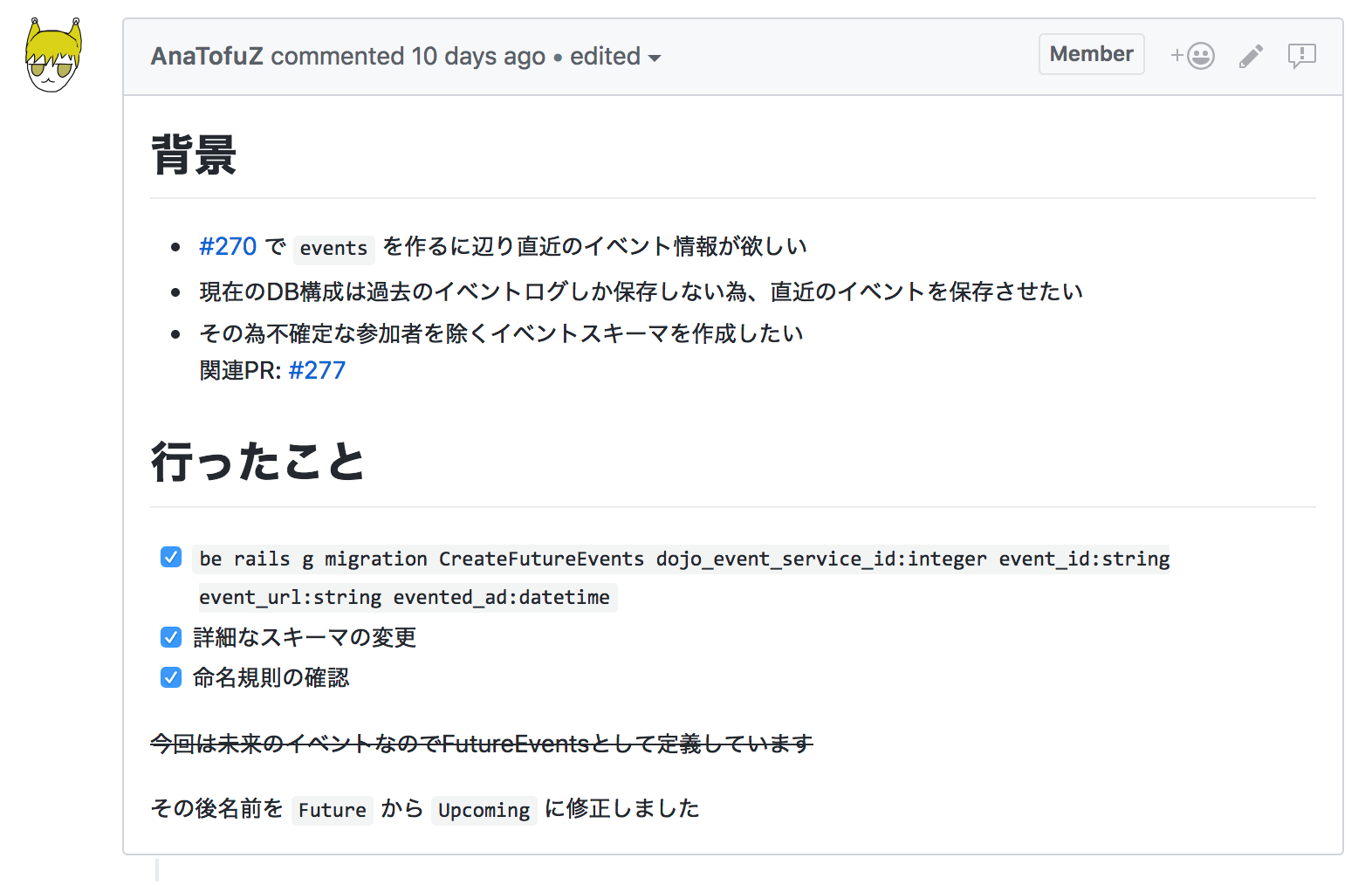Click the event_url:string code line
This screenshot has height=885, width=1372.
pyautogui.click(x=404, y=598)
